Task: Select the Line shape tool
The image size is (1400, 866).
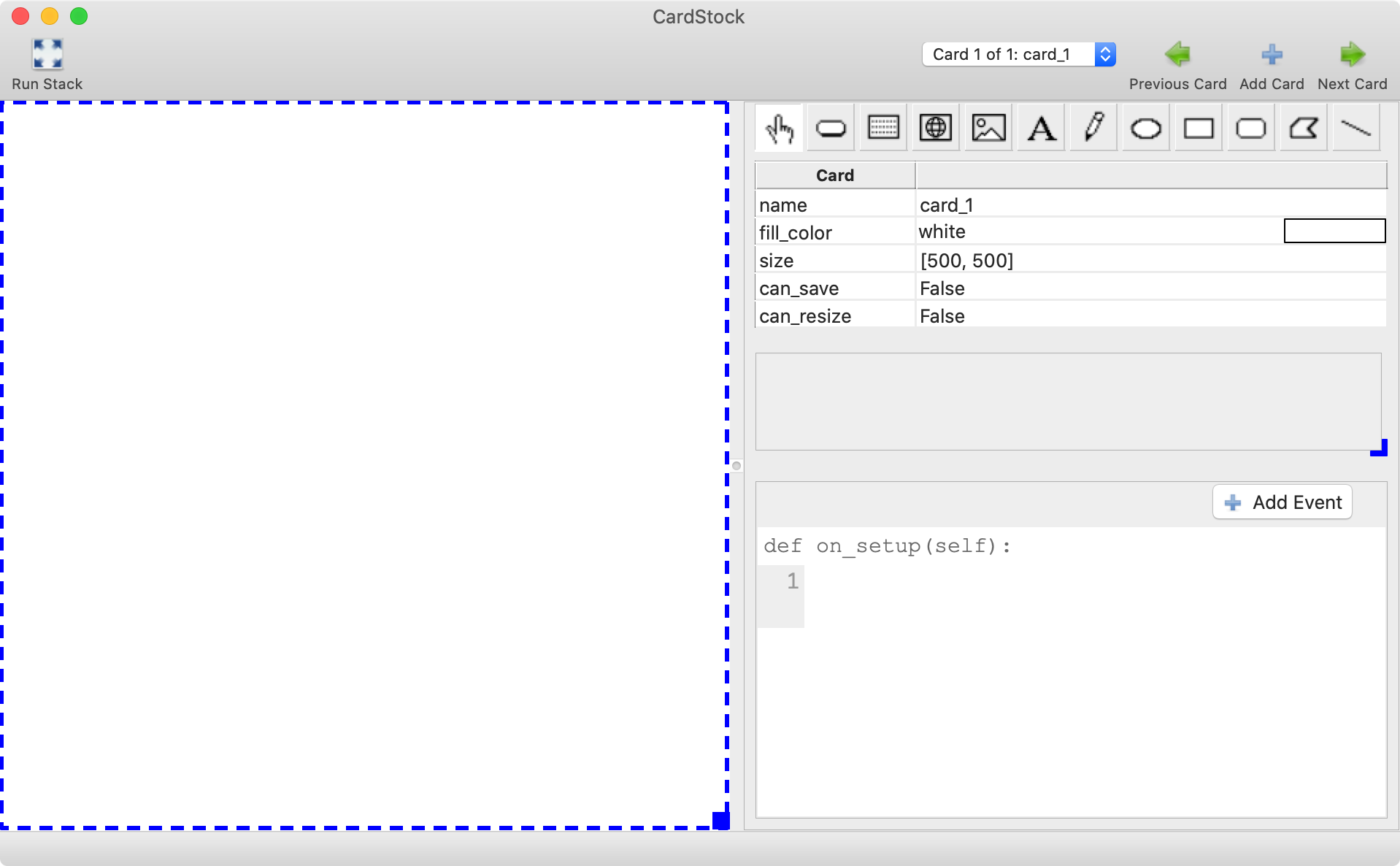Action: point(1356,129)
